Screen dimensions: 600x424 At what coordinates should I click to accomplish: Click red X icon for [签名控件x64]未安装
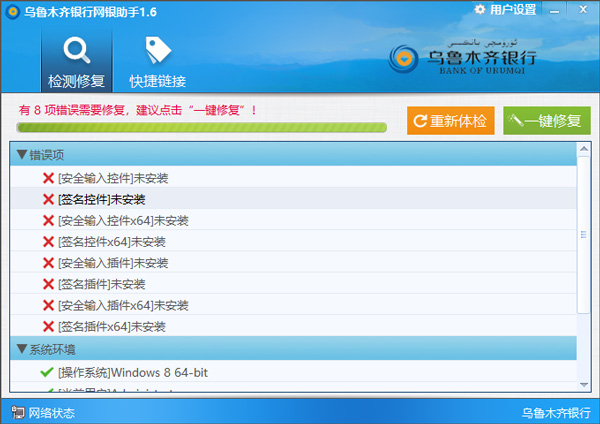click(x=48, y=241)
